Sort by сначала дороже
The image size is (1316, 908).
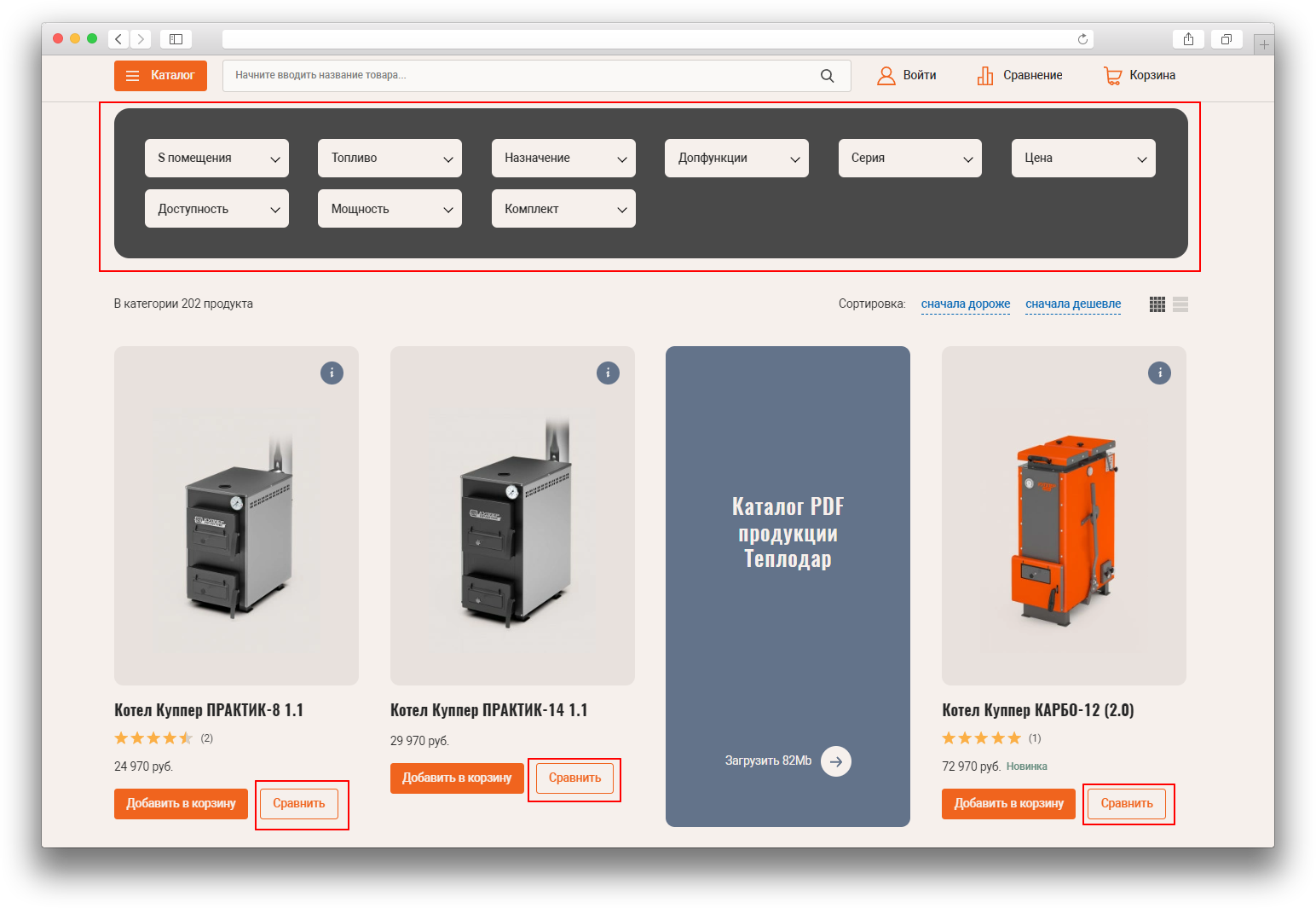[966, 304]
